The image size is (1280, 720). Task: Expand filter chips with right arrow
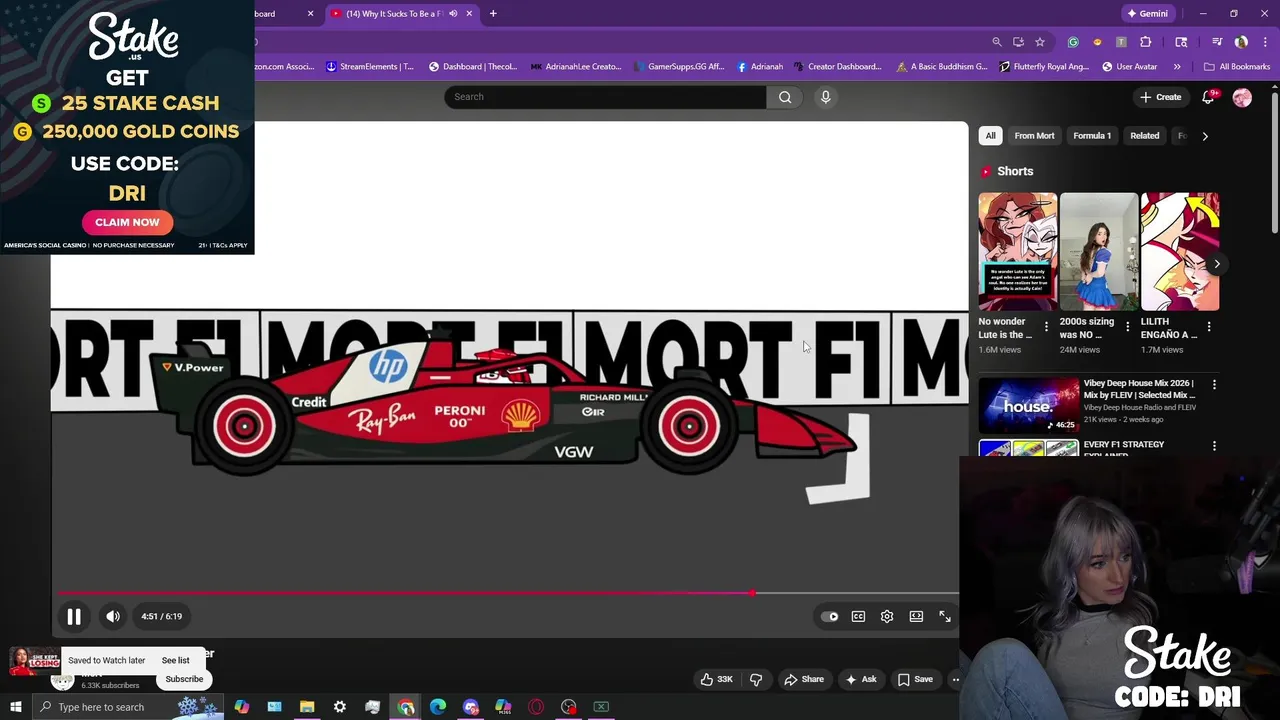coord(1205,136)
